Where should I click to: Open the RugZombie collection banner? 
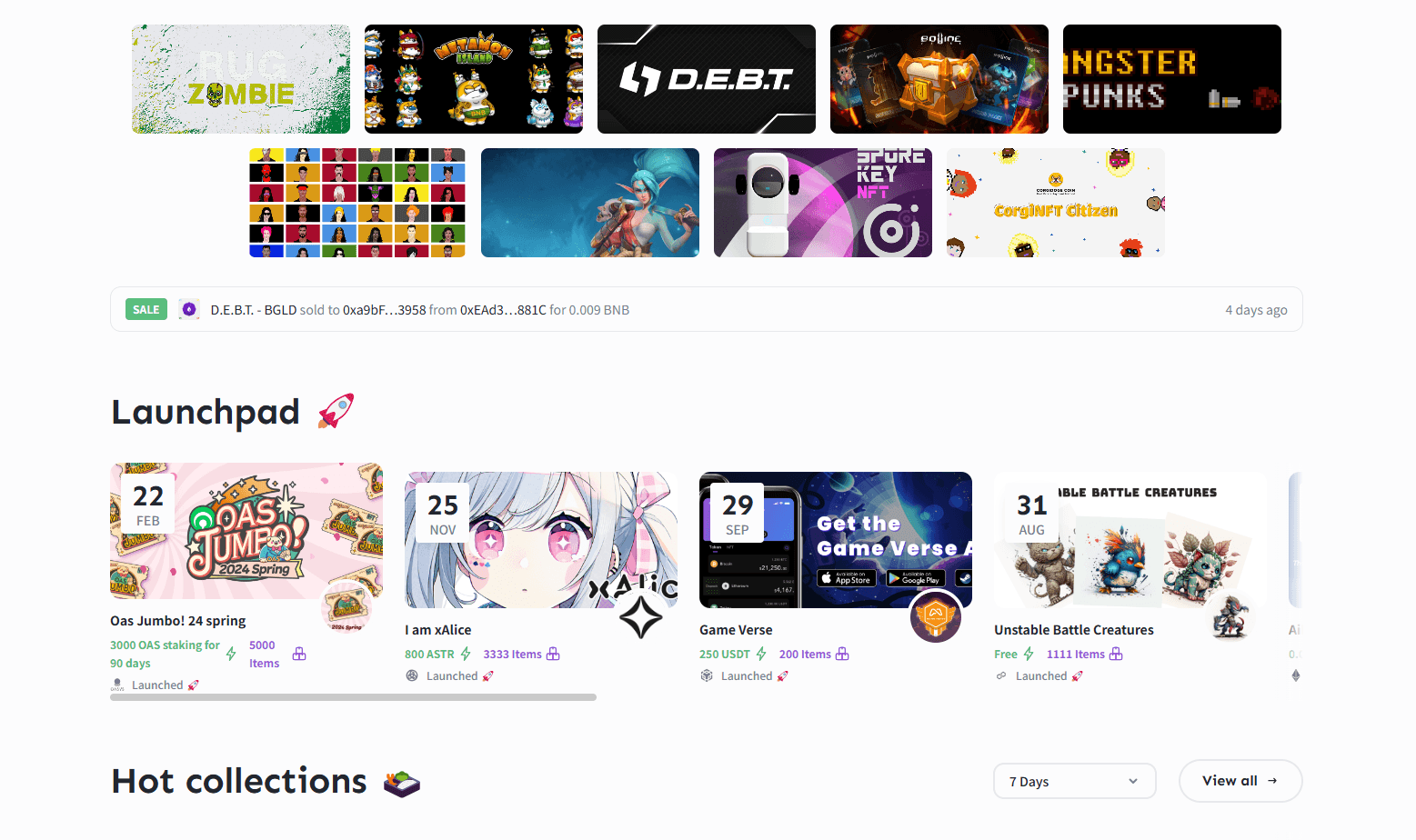tap(241, 79)
